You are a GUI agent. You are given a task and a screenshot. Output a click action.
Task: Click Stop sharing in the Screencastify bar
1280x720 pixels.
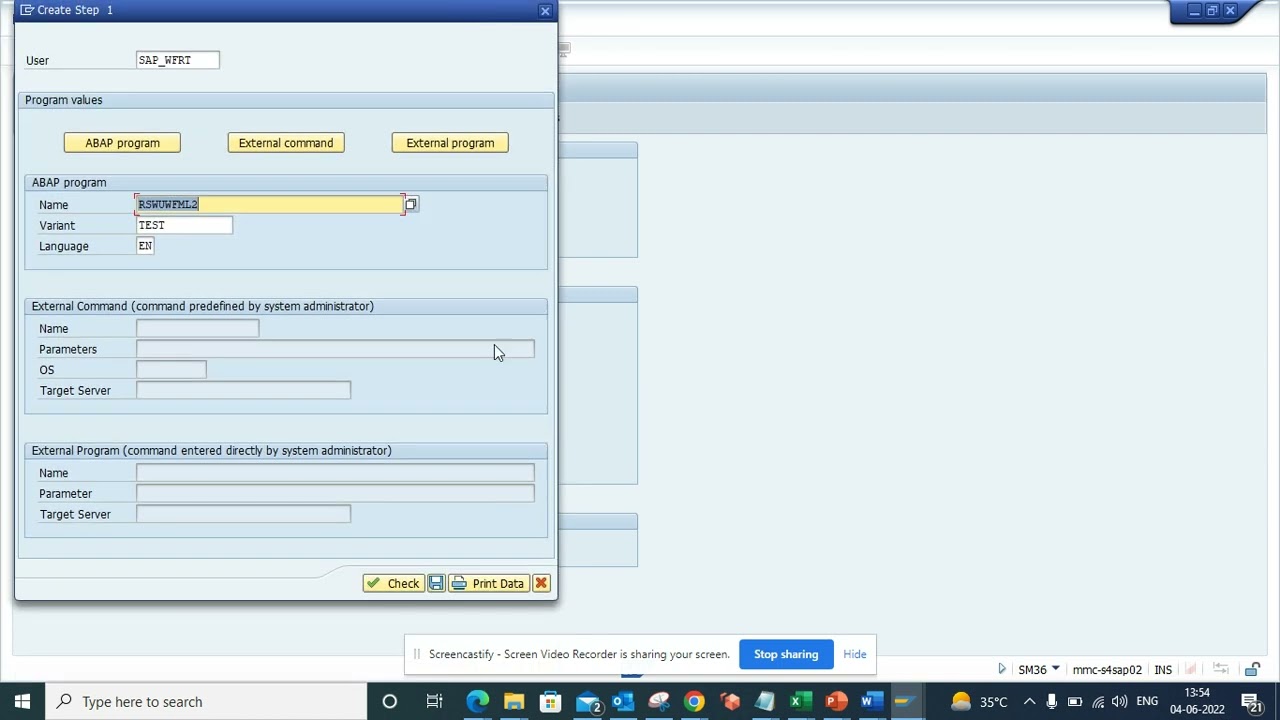click(x=786, y=654)
